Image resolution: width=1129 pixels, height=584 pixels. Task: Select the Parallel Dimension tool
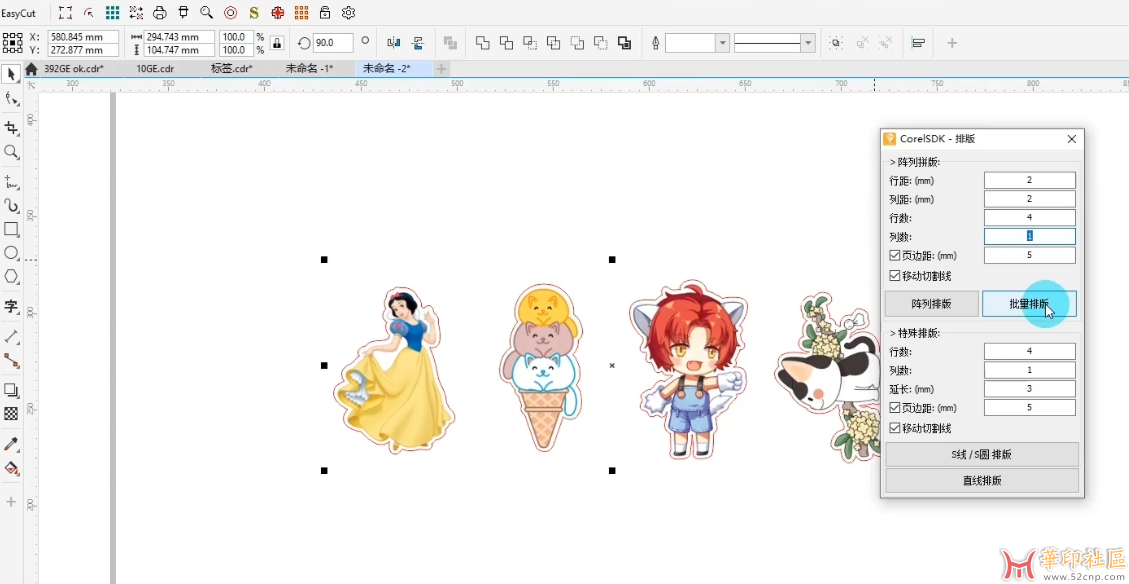[11, 336]
